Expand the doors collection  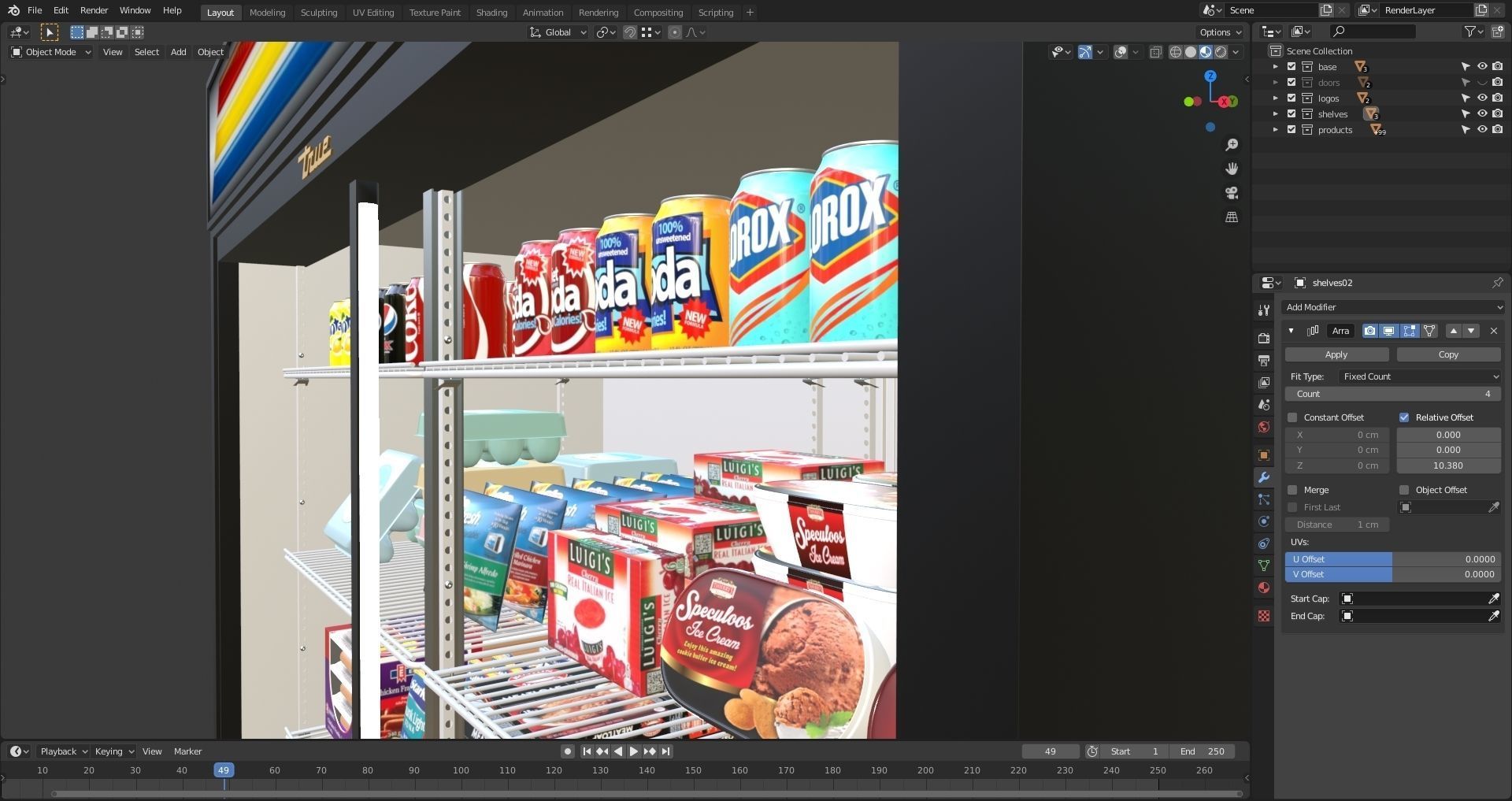(x=1276, y=83)
